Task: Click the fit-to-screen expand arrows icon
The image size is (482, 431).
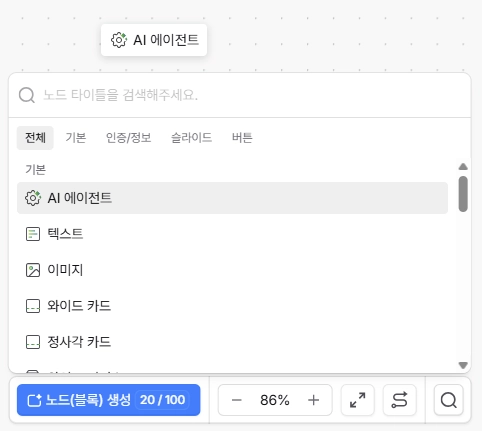Action: tap(358, 400)
